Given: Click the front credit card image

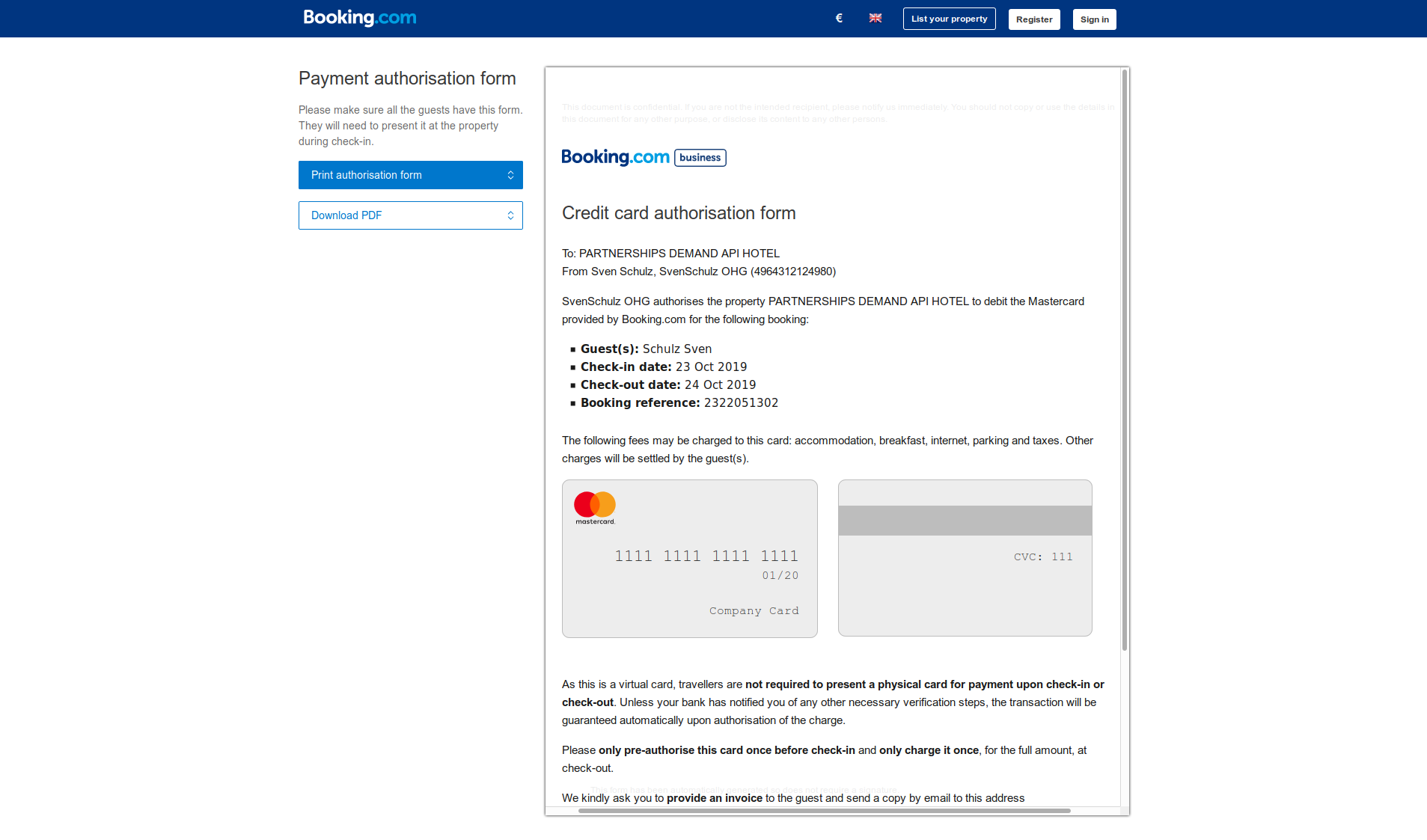Looking at the screenshot, I should 690,559.
